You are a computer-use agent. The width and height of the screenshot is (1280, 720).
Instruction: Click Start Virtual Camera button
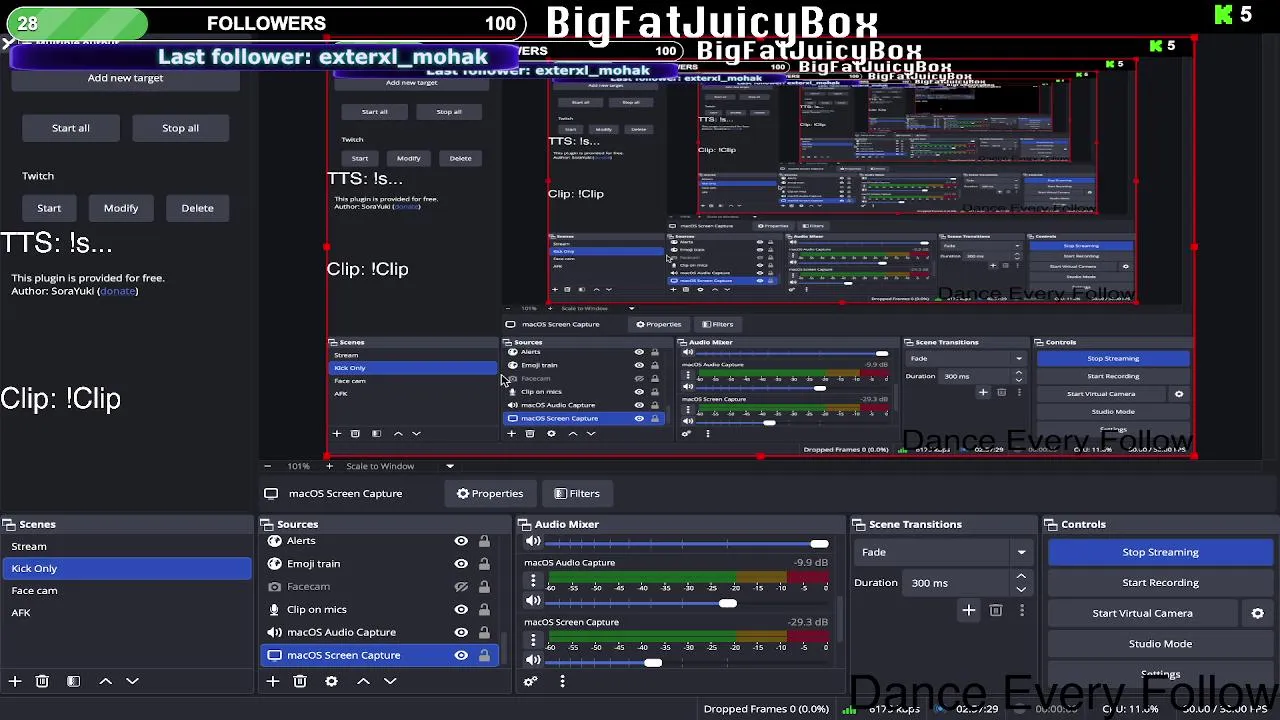1142,613
